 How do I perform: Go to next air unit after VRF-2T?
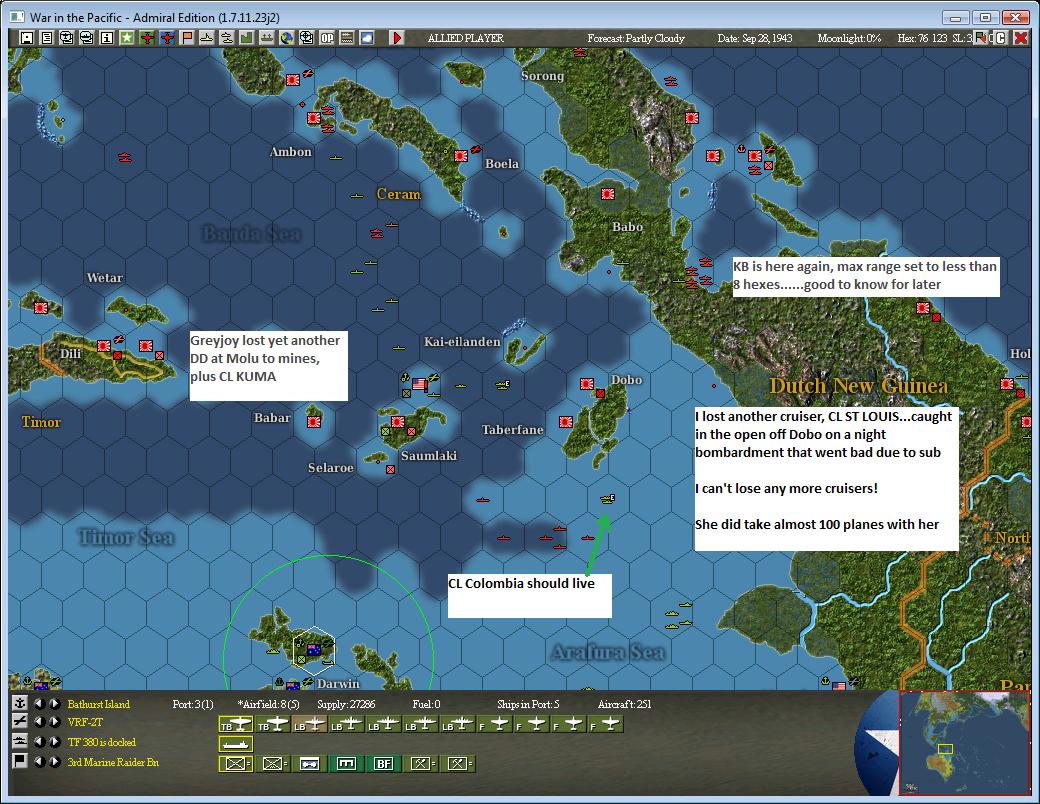click(55, 722)
